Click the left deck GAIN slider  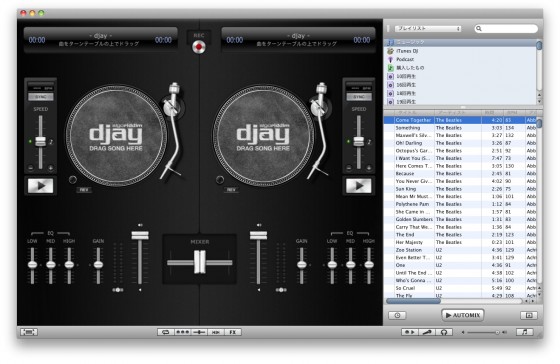coord(98,265)
